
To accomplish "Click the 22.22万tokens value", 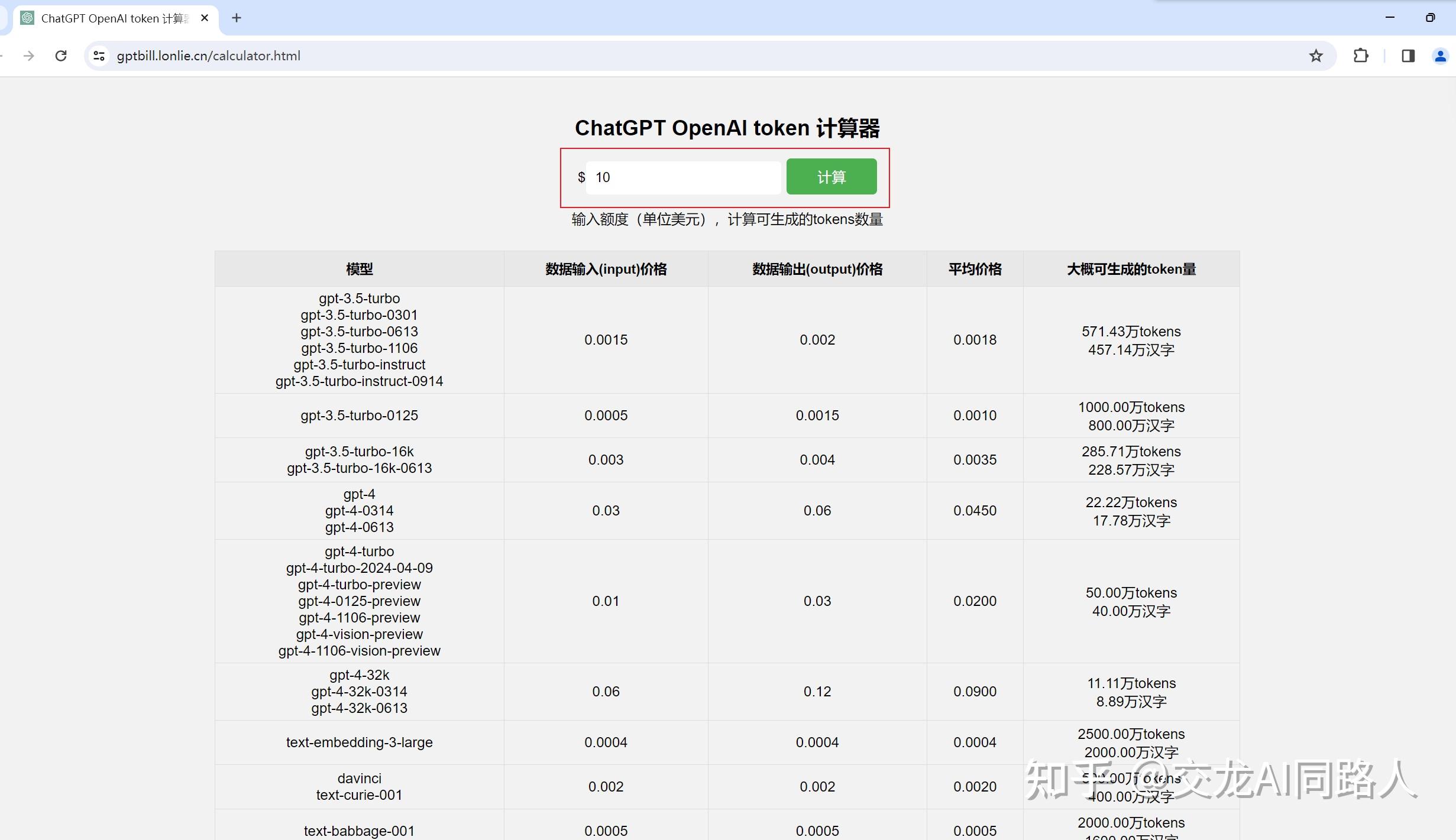I will 1131,502.
